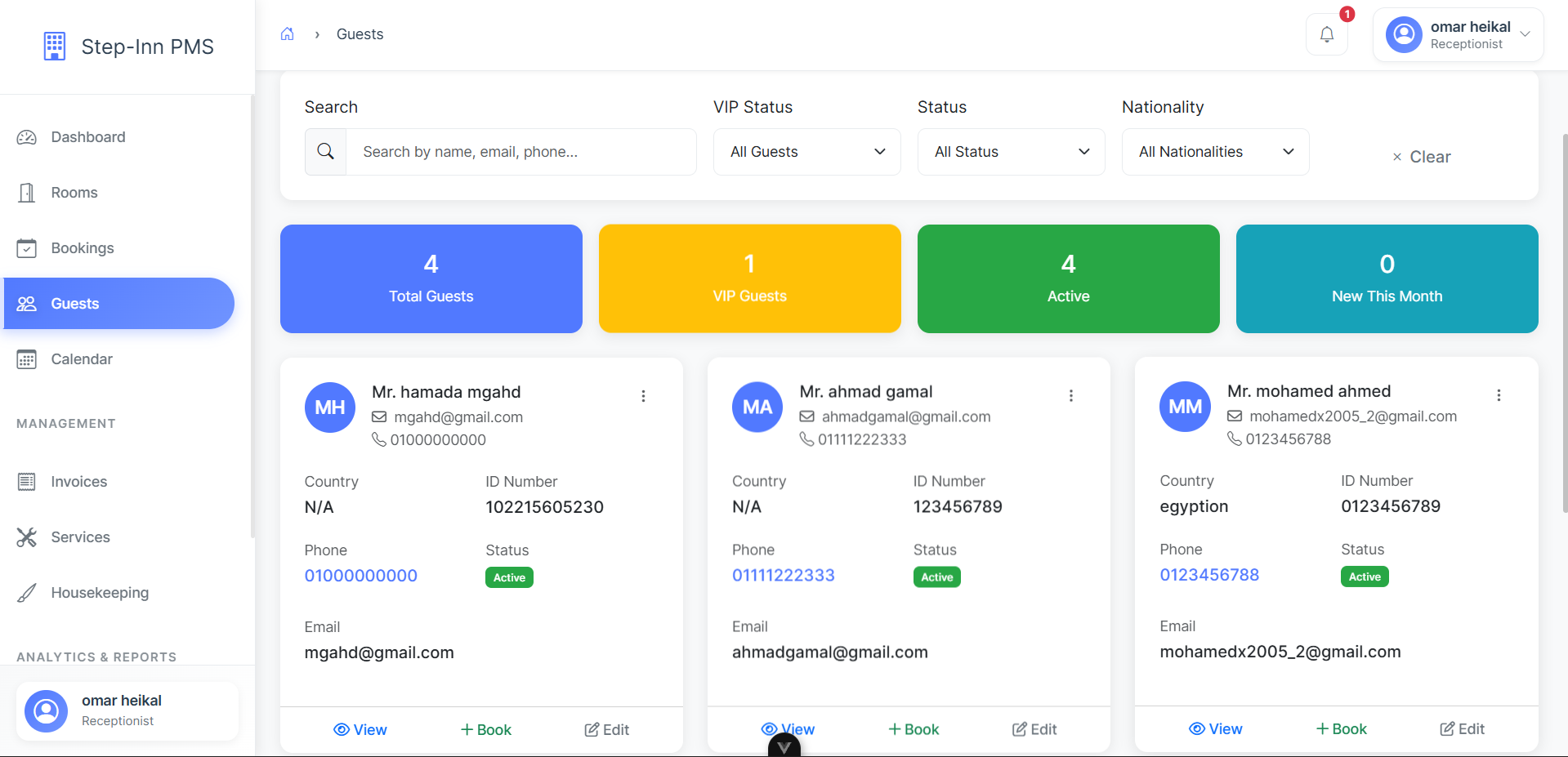1568x757 pixels.
Task: Click the search magnifier icon
Action: [325, 152]
